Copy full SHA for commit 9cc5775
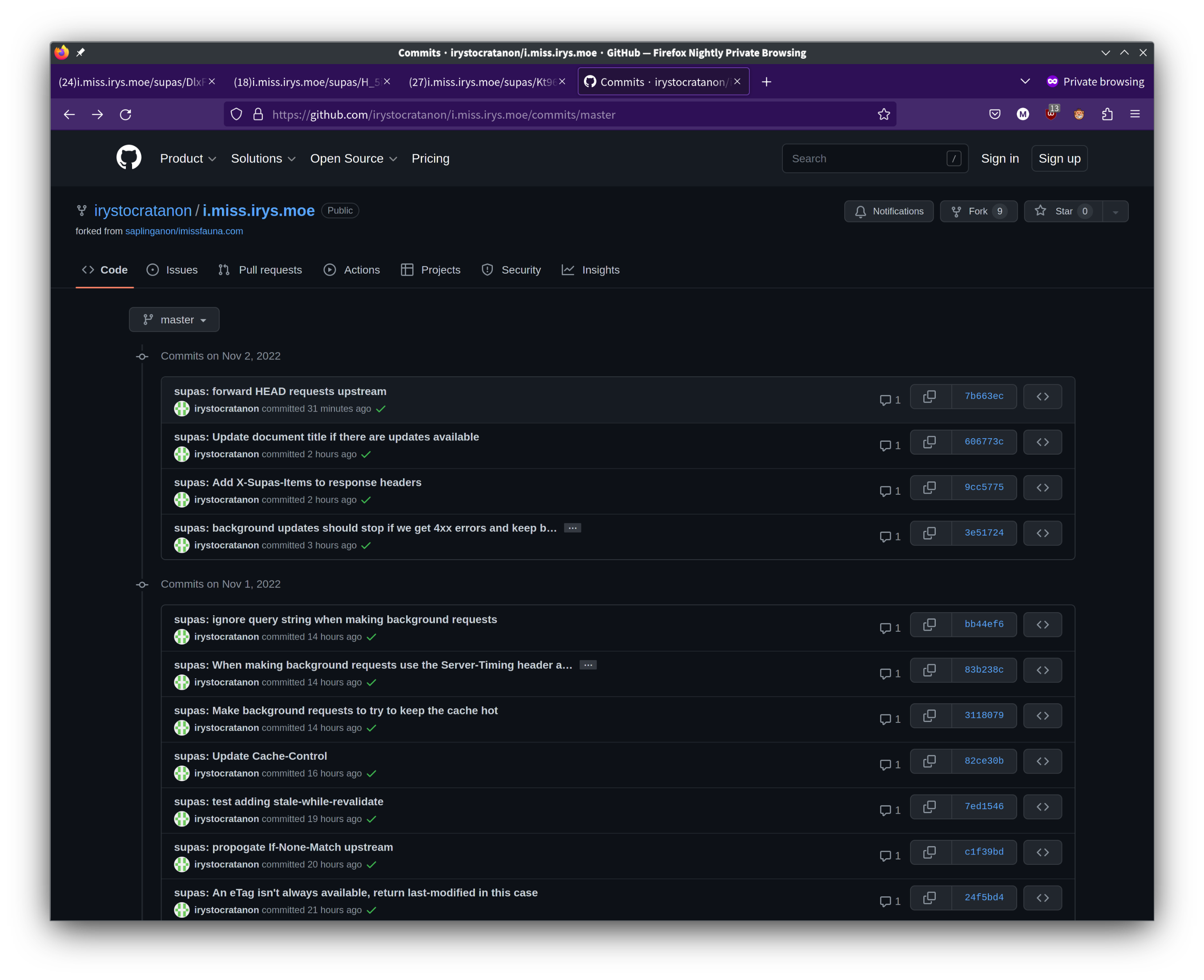 930,487
